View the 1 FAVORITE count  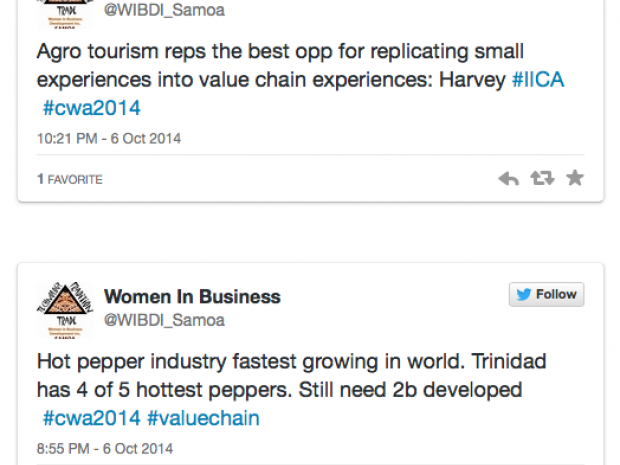(x=70, y=179)
